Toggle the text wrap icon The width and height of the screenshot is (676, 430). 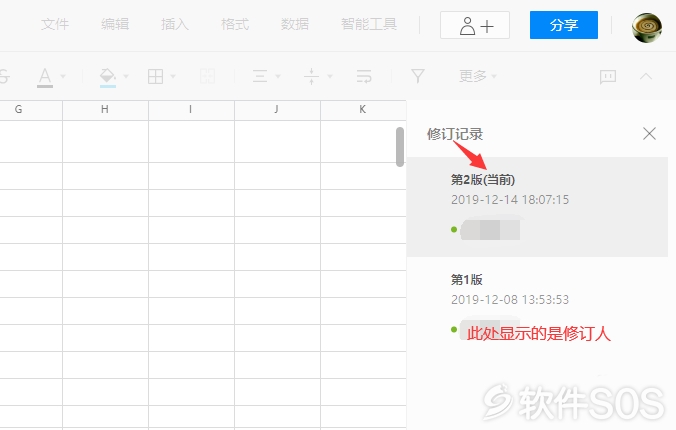point(364,77)
